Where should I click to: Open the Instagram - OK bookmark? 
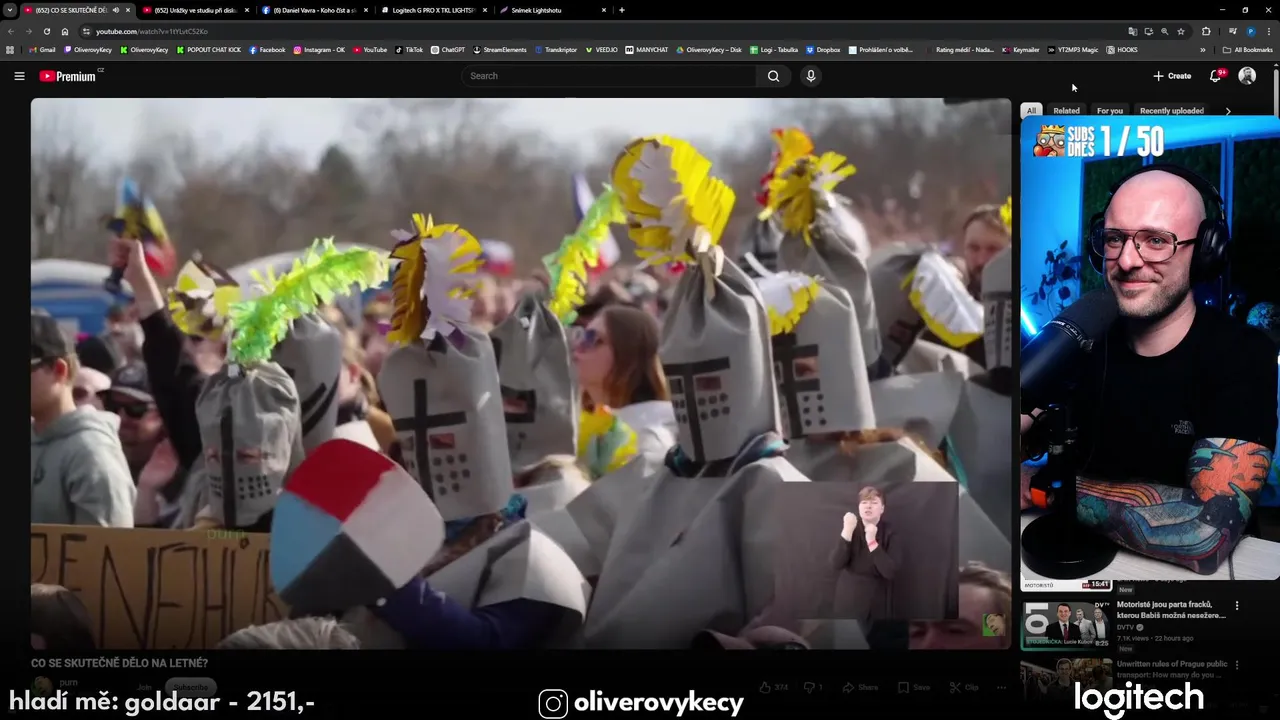(x=319, y=49)
